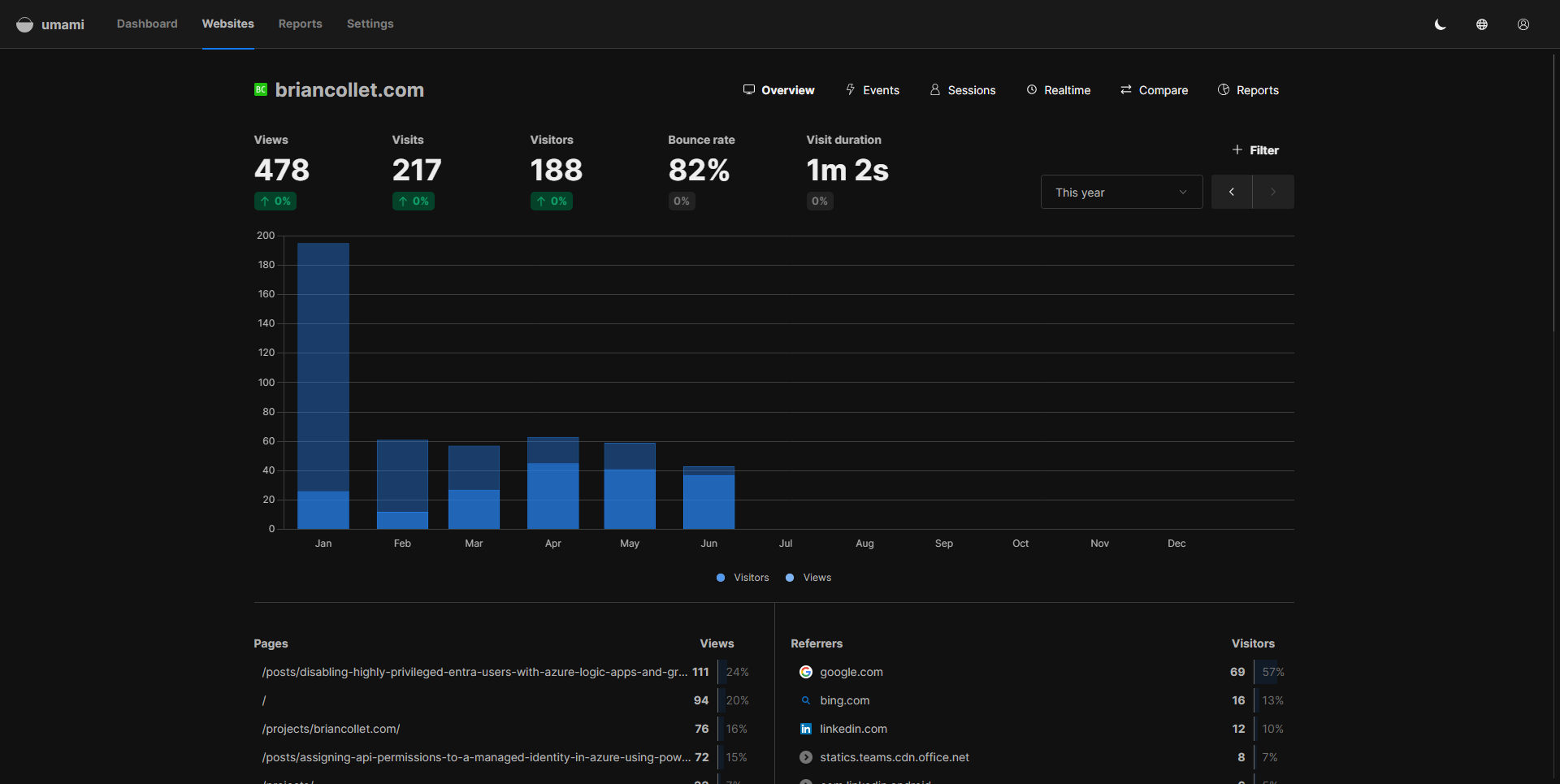Click the bing.com referrer icon
The height and width of the screenshot is (784, 1560).
[x=806, y=700]
